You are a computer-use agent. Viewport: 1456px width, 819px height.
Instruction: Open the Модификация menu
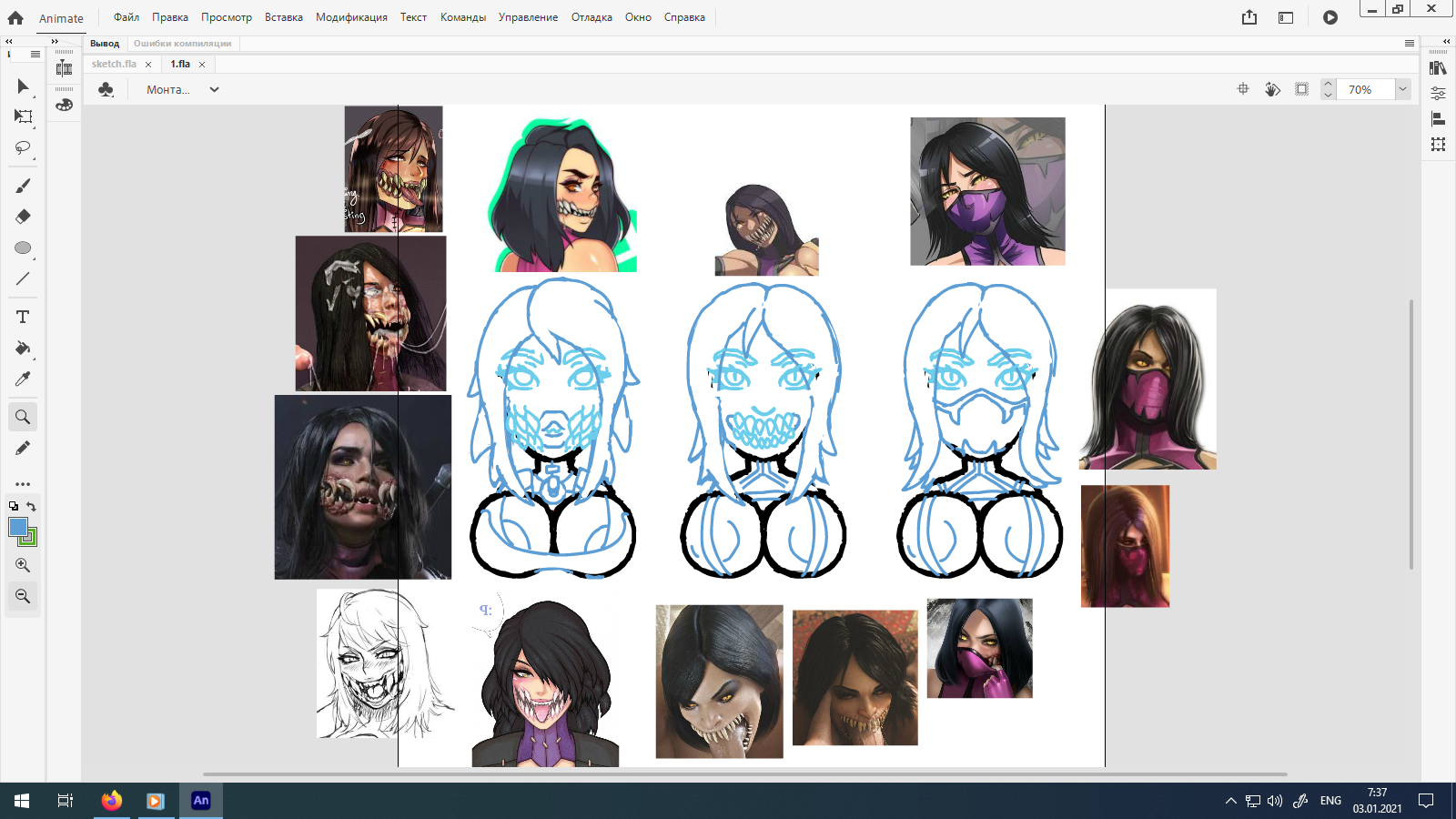point(351,17)
